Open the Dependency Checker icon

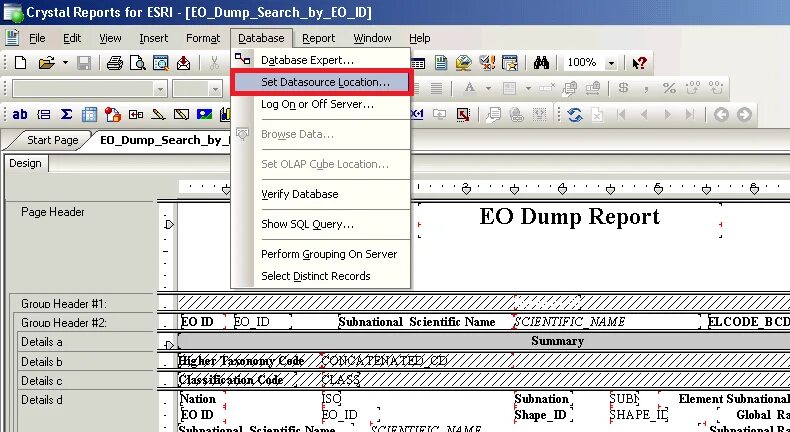point(487,63)
